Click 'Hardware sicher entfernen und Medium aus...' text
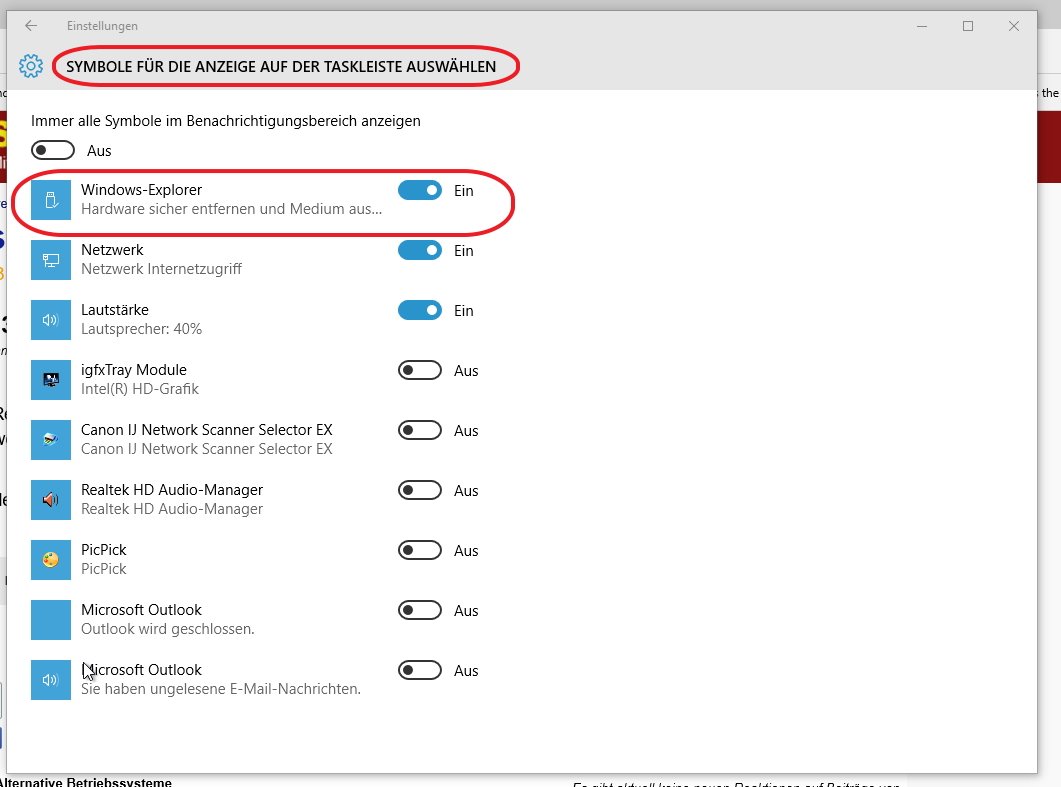 point(231,209)
